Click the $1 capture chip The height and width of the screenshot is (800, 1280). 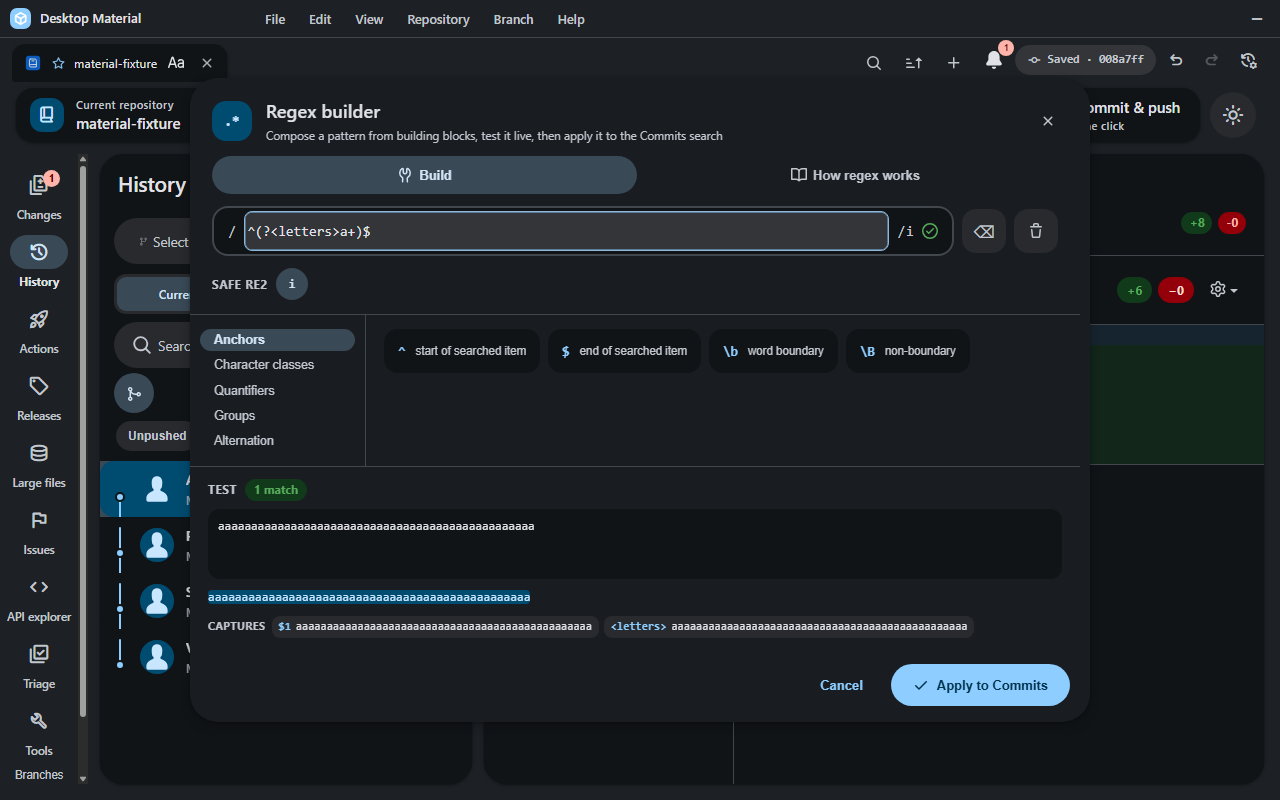[435, 627]
